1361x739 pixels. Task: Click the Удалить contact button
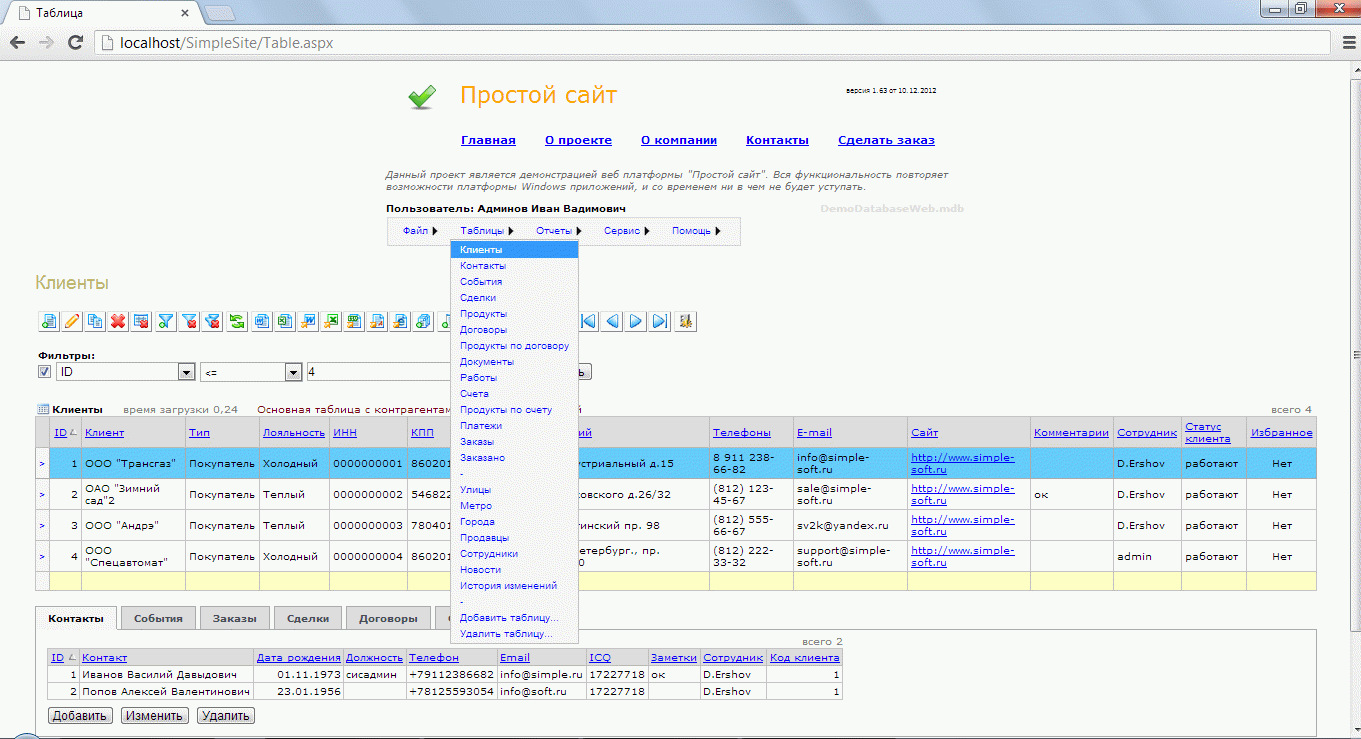click(x=226, y=715)
